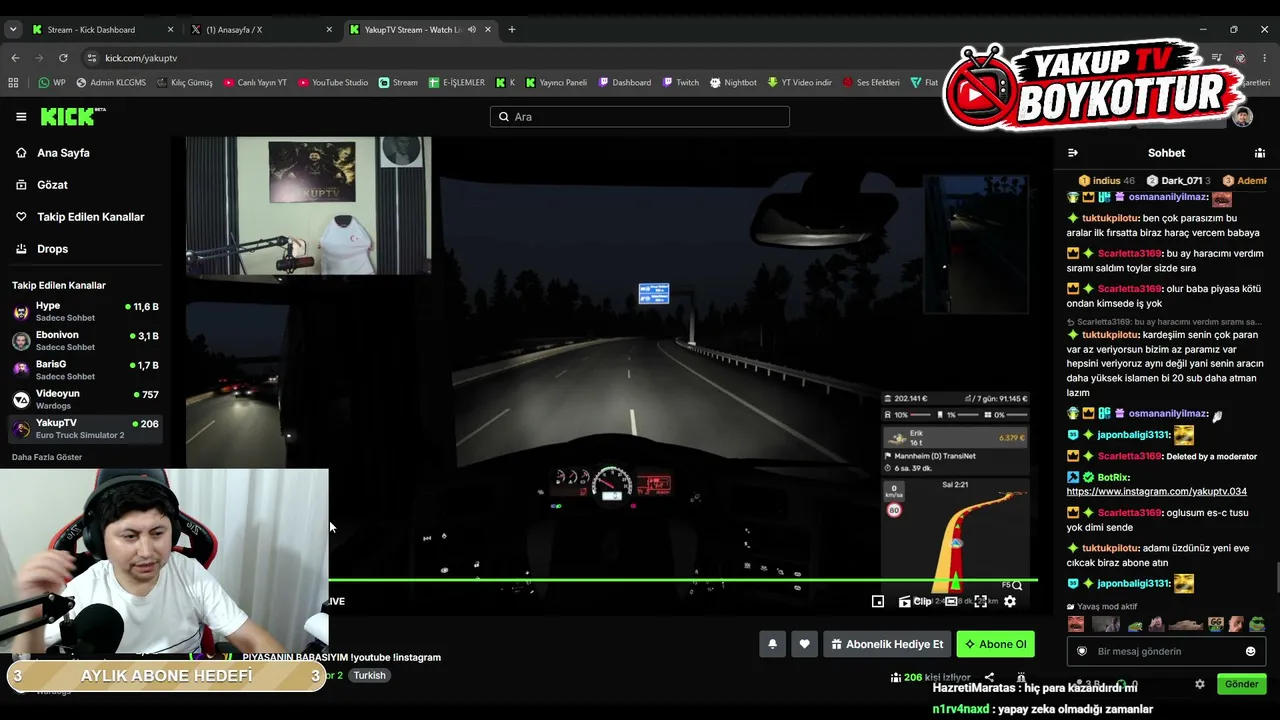Switch to the (1) Anasayfa / X tab

262,29
